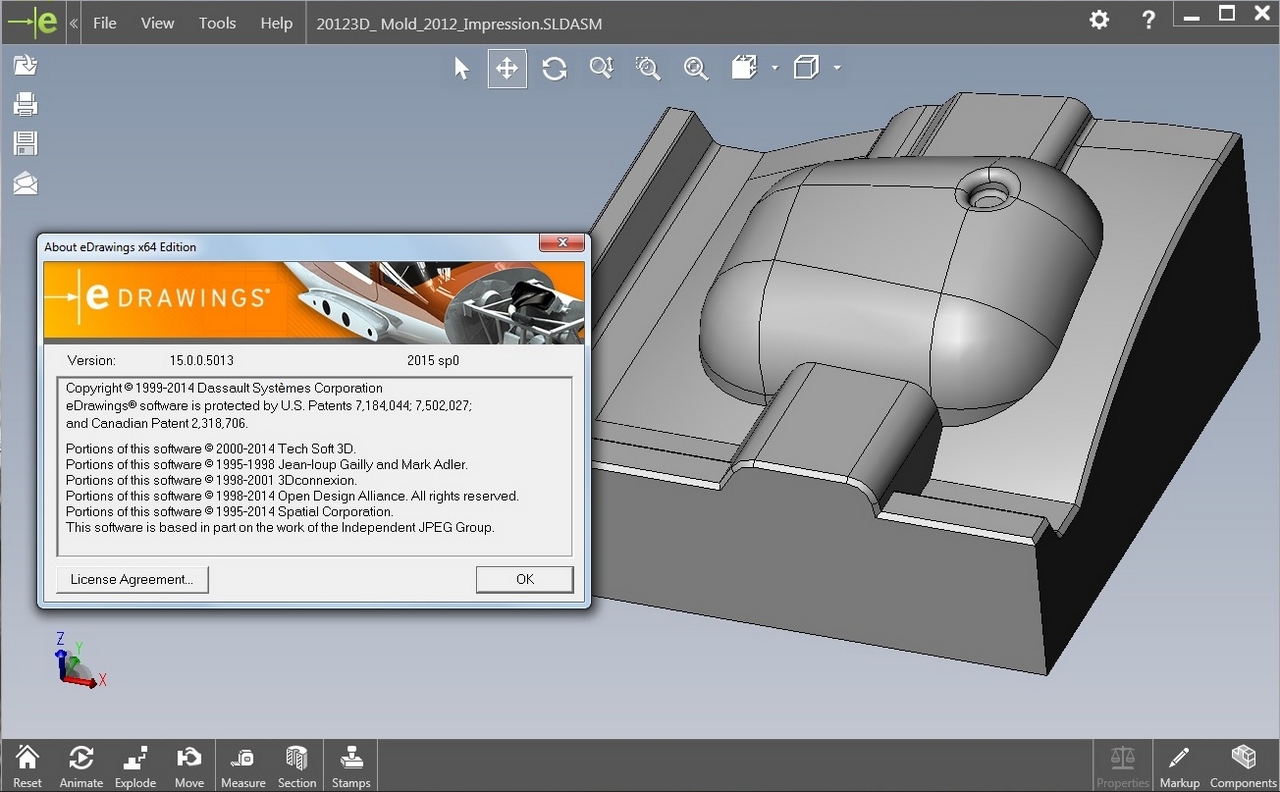Expand the display style dropdown arrow
1280x792 pixels.
[x=837, y=68]
